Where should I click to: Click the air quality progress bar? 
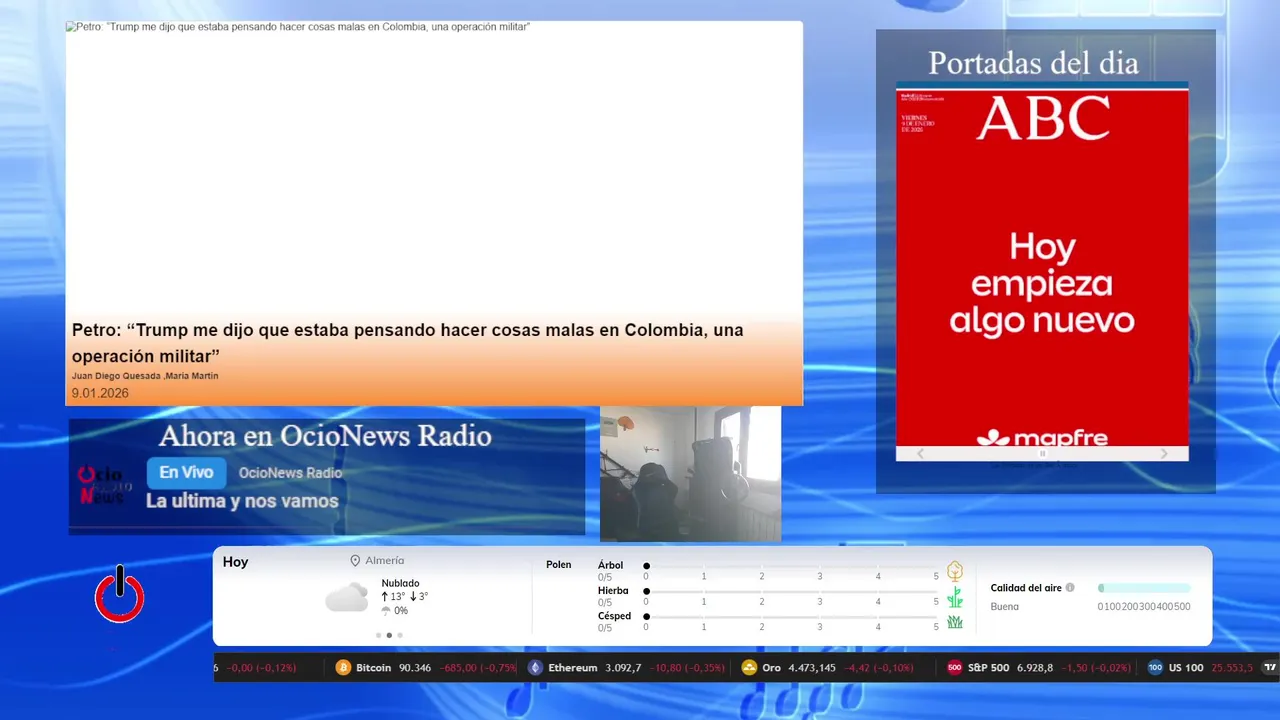pyautogui.click(x=1144, y=588)
